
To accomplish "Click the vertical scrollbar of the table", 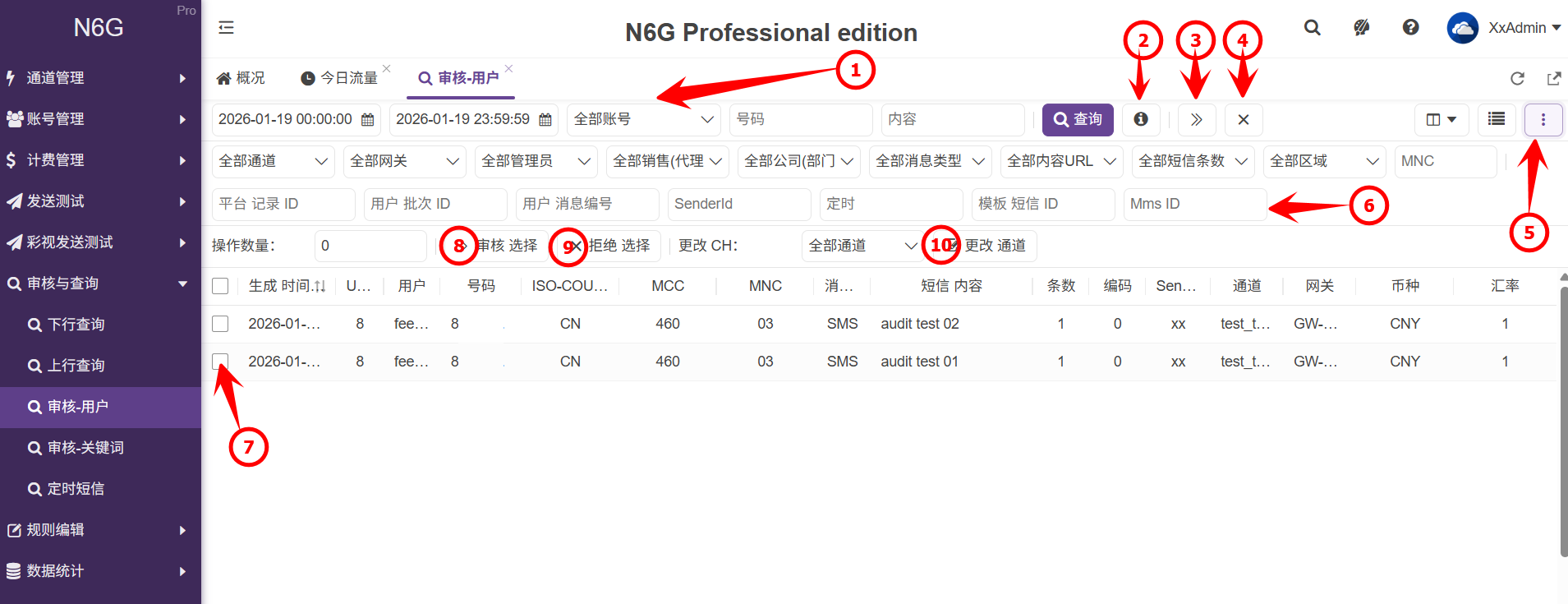I will (x=1564, y=421).
